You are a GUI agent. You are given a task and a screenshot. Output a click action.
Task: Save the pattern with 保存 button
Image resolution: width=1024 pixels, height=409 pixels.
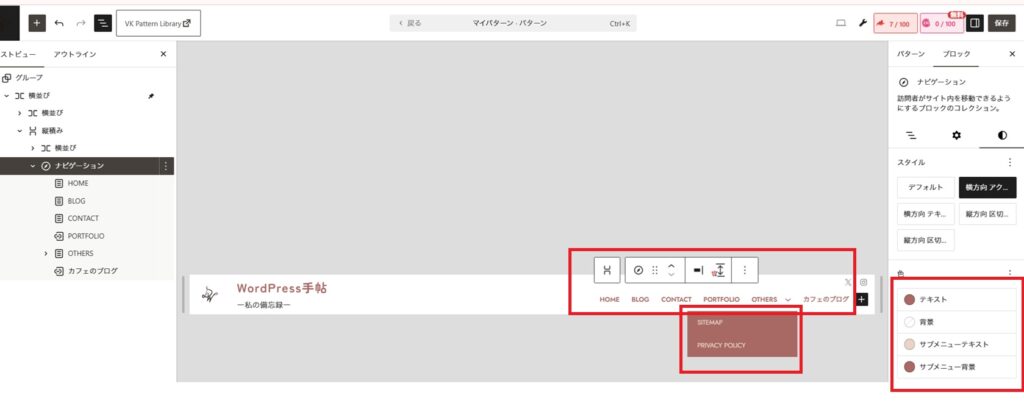1001,23
